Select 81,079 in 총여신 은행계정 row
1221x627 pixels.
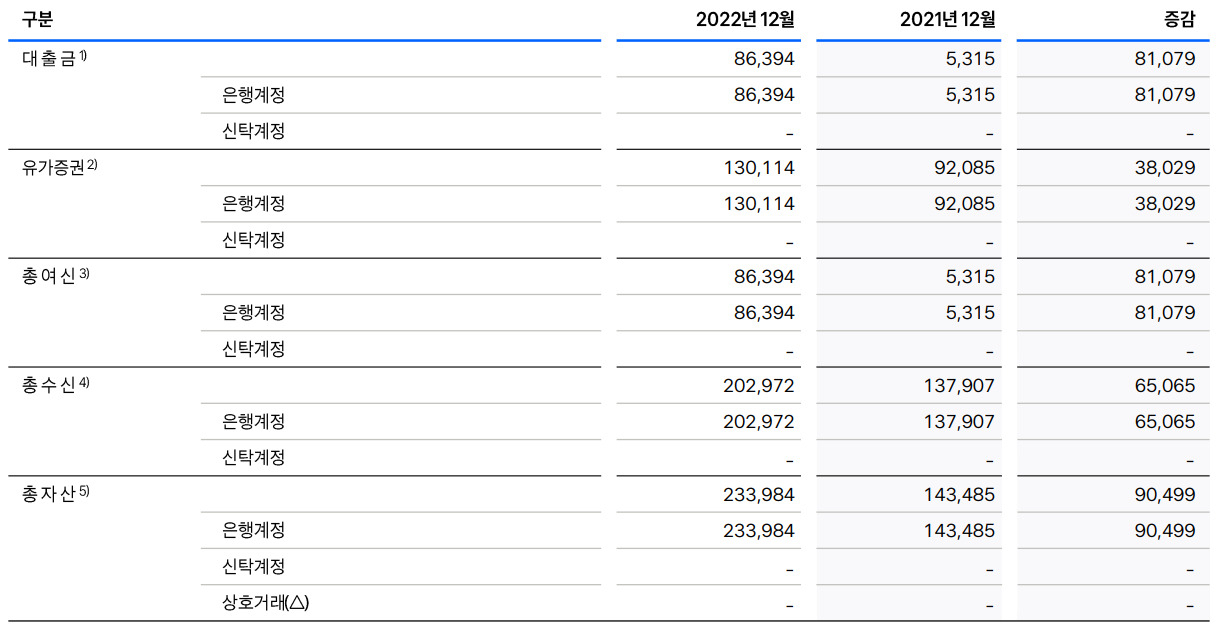[x=1165, y=313]
